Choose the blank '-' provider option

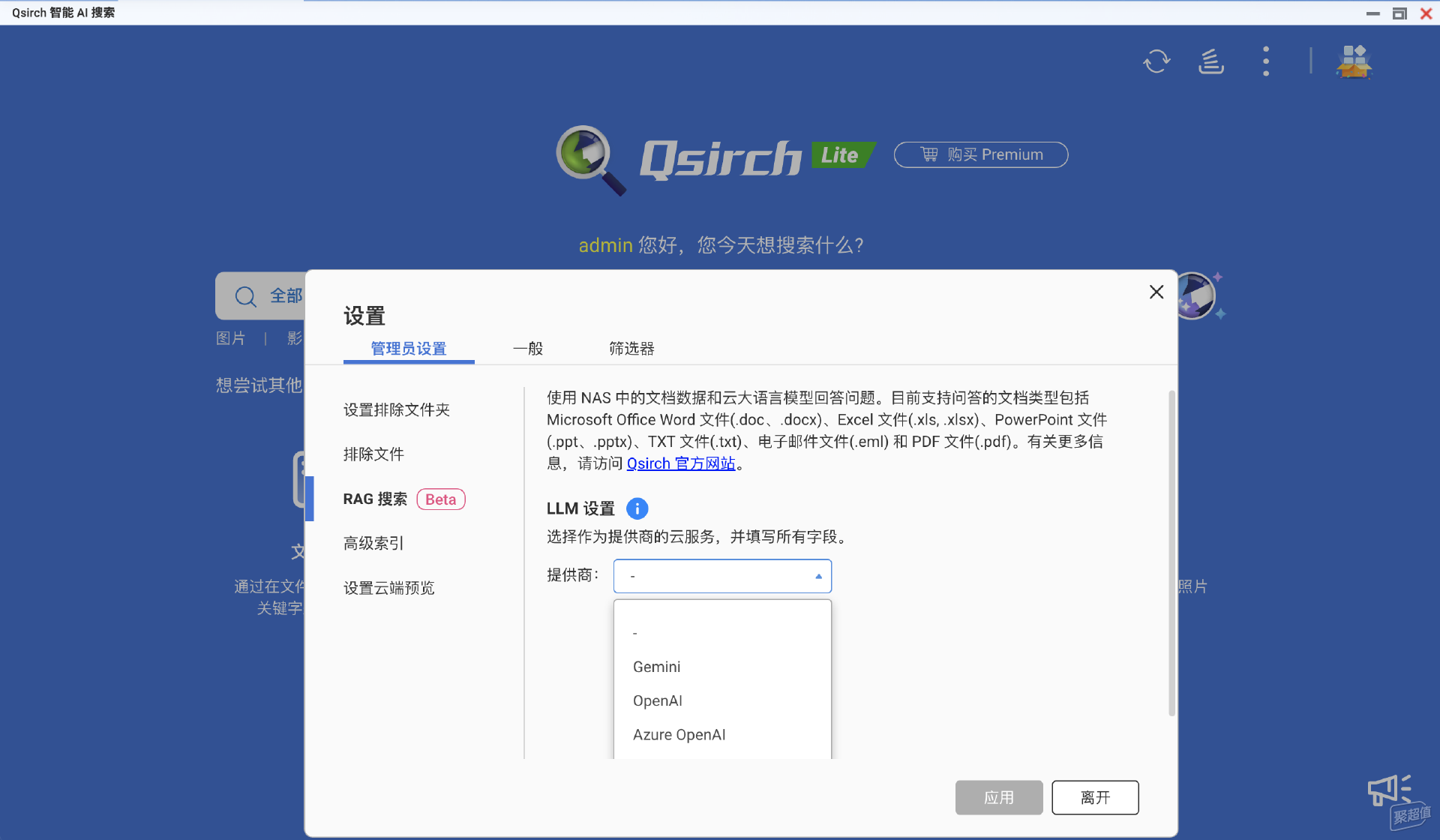click(722, 633)
